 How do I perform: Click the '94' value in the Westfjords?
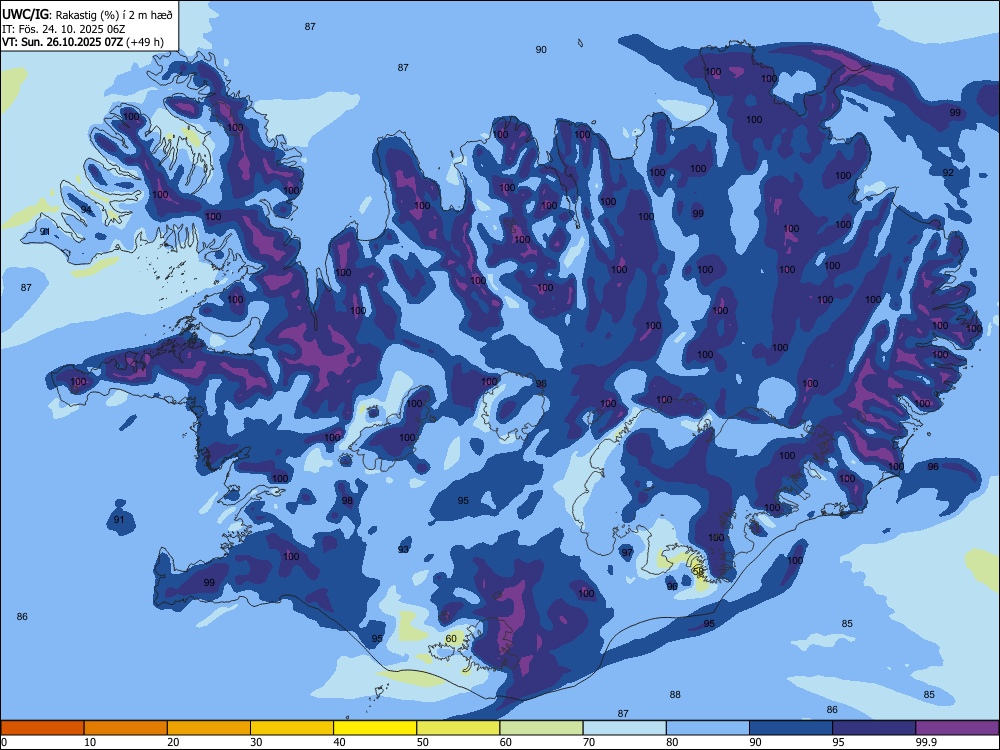tap(86, 209)
